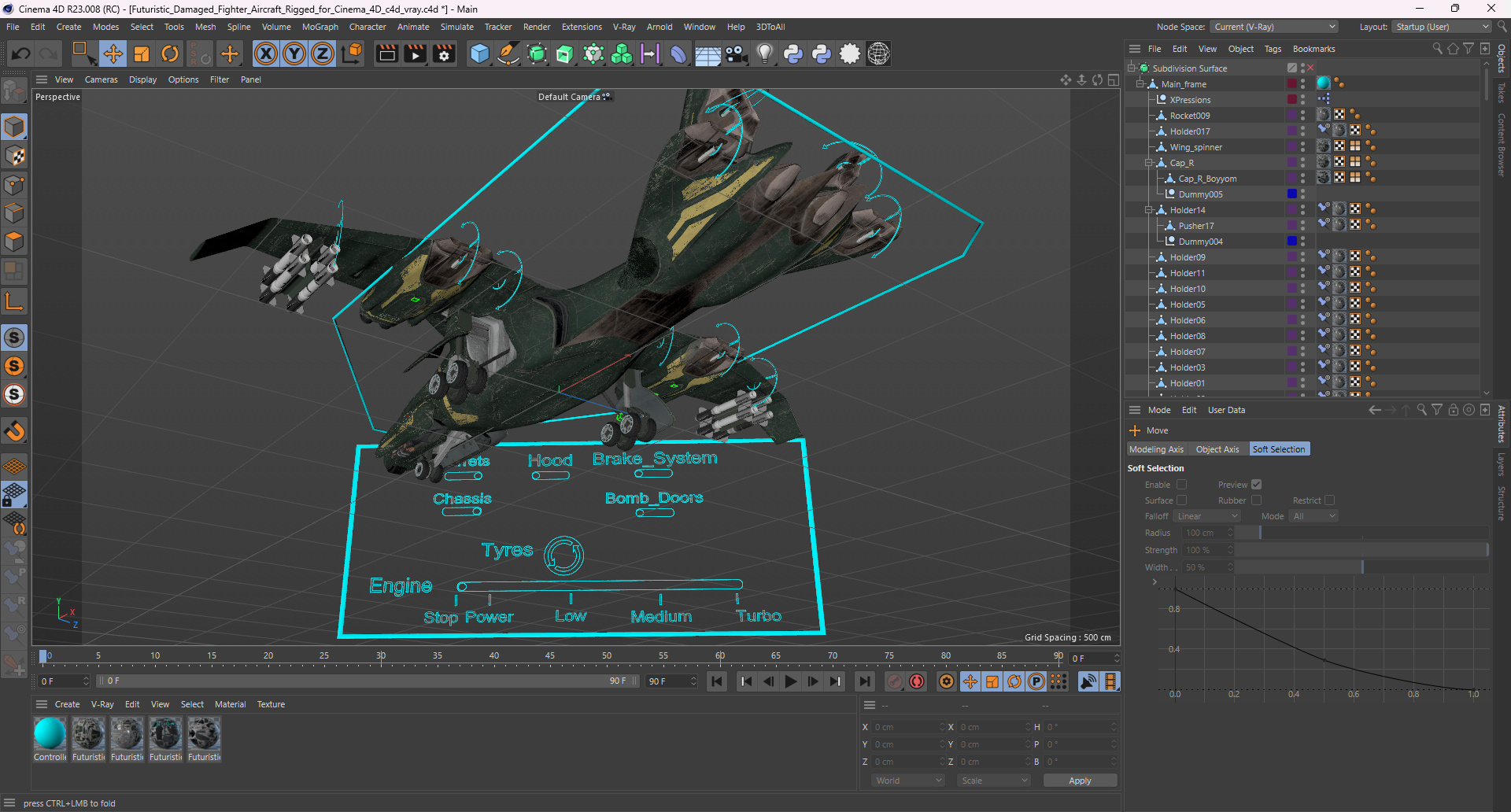Toggle Restrict checkbox
Viewport: 1511px width, 812px height.
click(x=1329, y=500)
